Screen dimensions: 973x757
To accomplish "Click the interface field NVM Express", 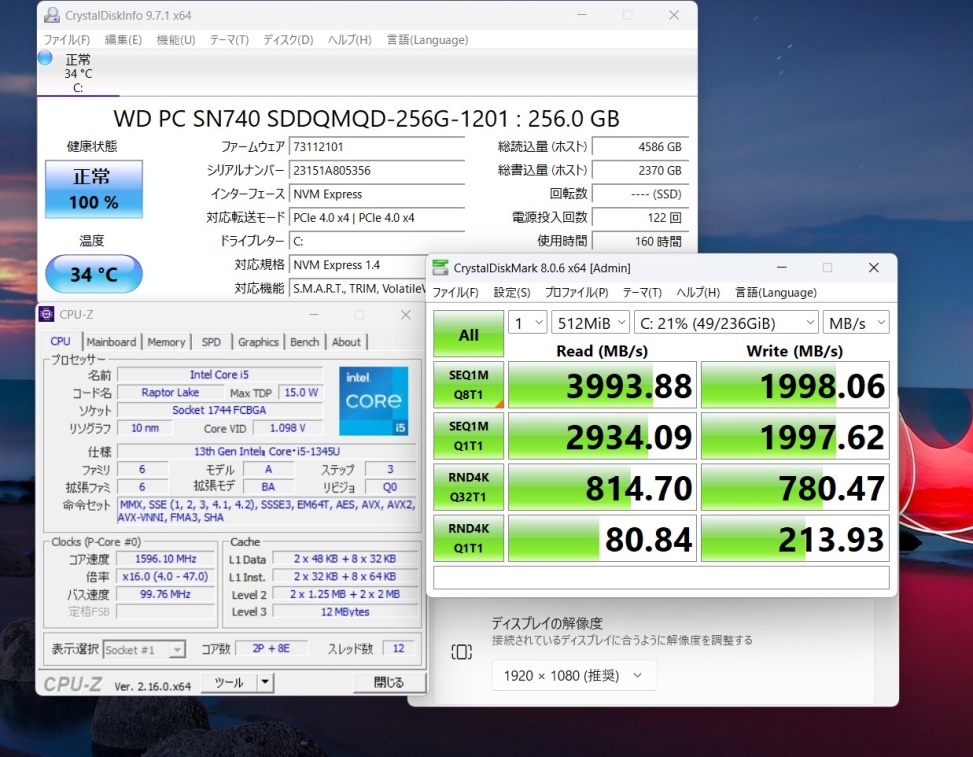I will tap(377, 194).
